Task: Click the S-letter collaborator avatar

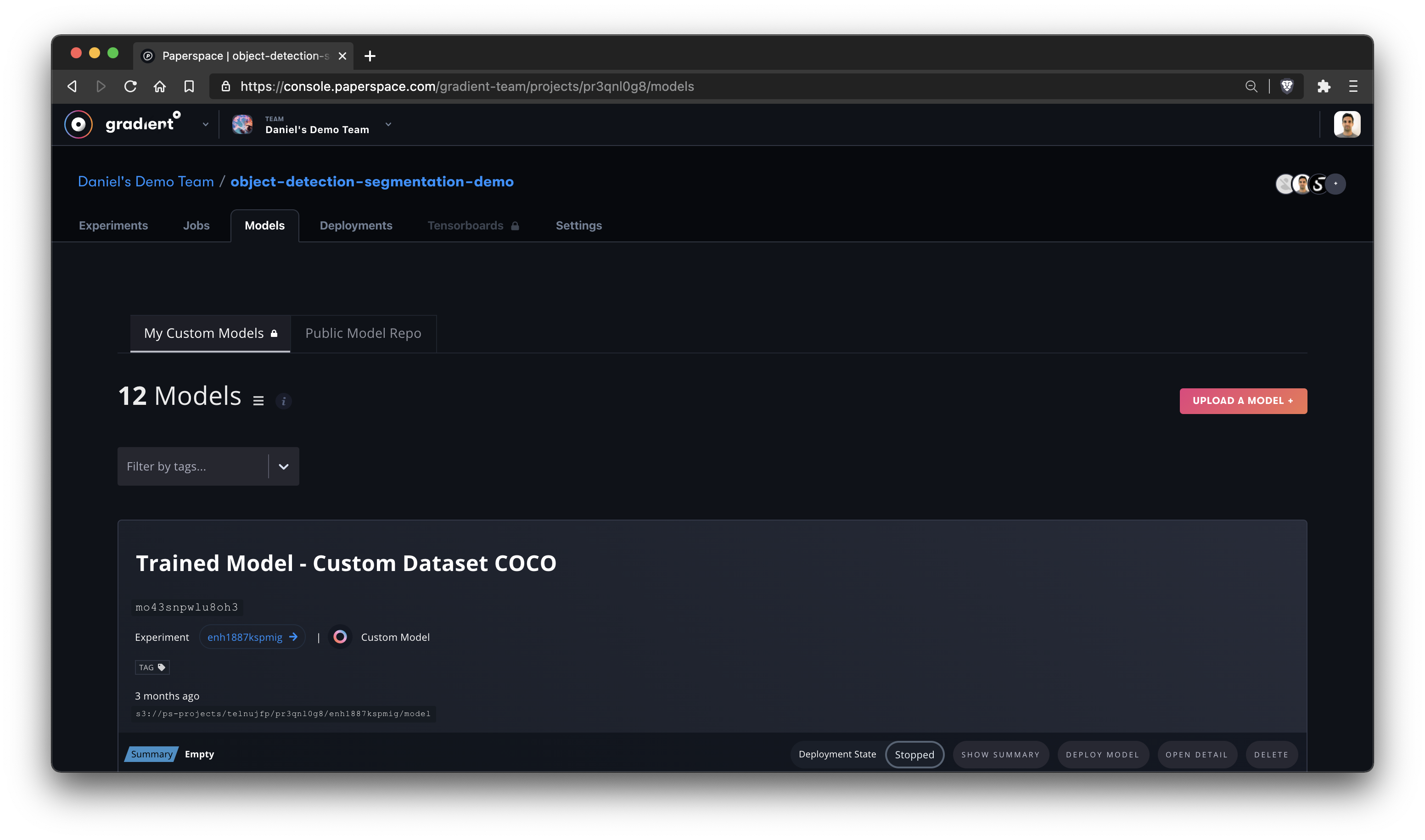Action: coord(1318,184)
